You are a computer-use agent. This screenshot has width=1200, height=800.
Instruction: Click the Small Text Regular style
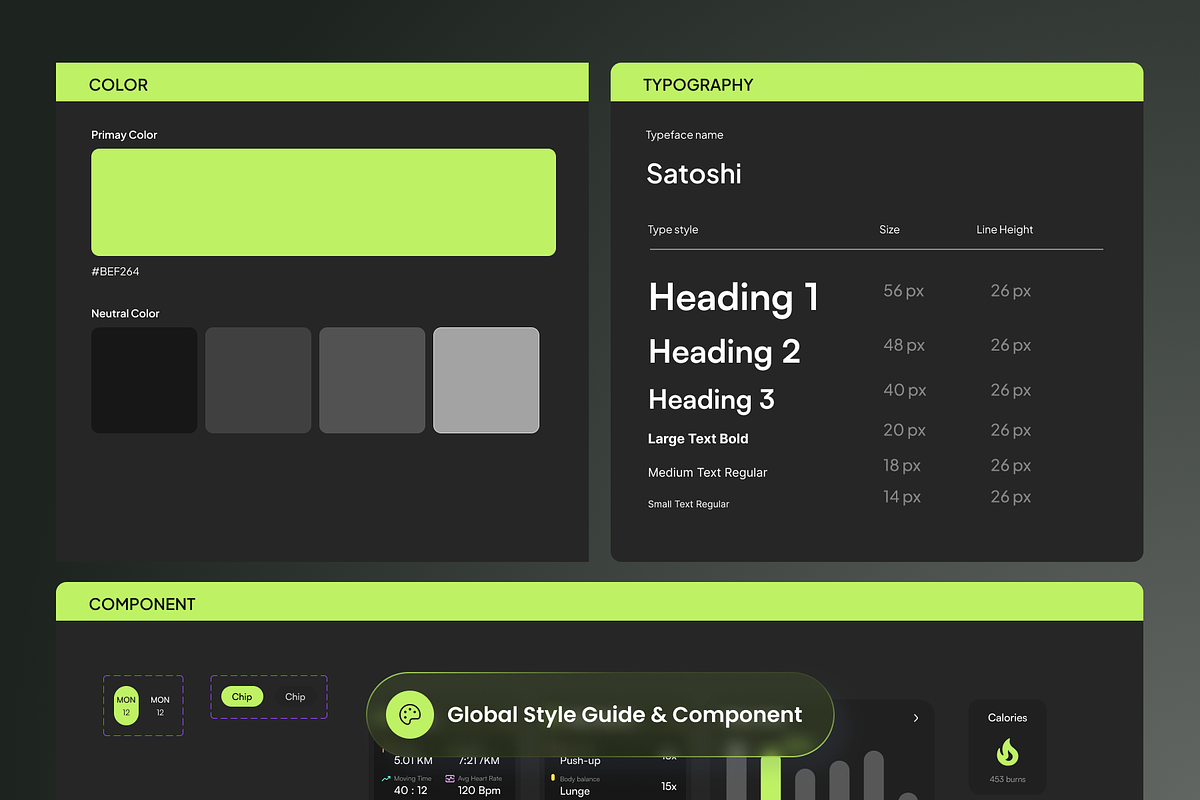[688, 504]
